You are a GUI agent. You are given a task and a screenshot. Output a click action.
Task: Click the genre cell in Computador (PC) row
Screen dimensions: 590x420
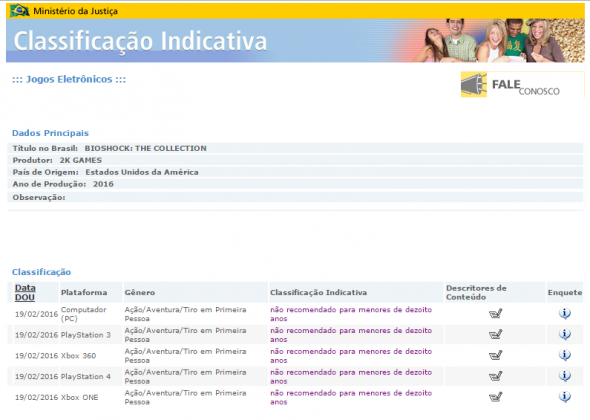click(x=185, y=314)
